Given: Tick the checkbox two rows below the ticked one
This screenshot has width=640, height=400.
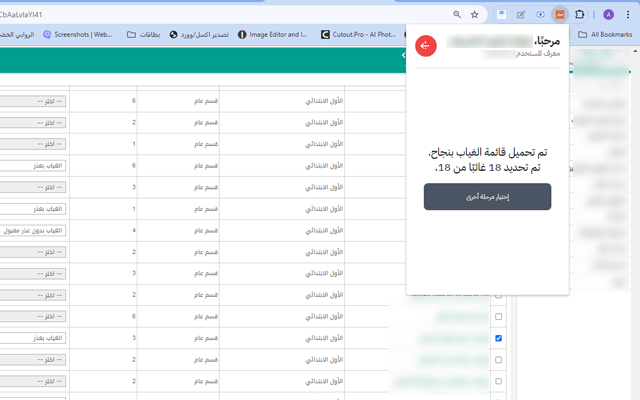Looking at the screenshot, I should coord(498,381).
